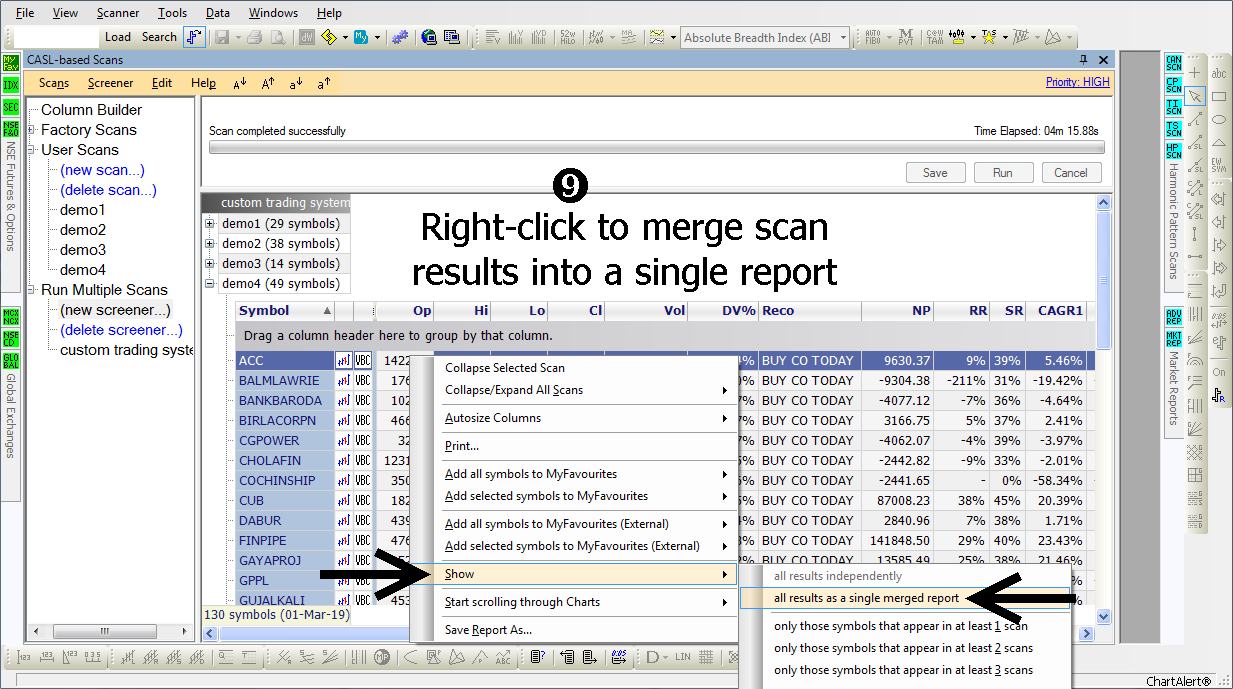Toggle the On drawing toolbar switch

1219,372
